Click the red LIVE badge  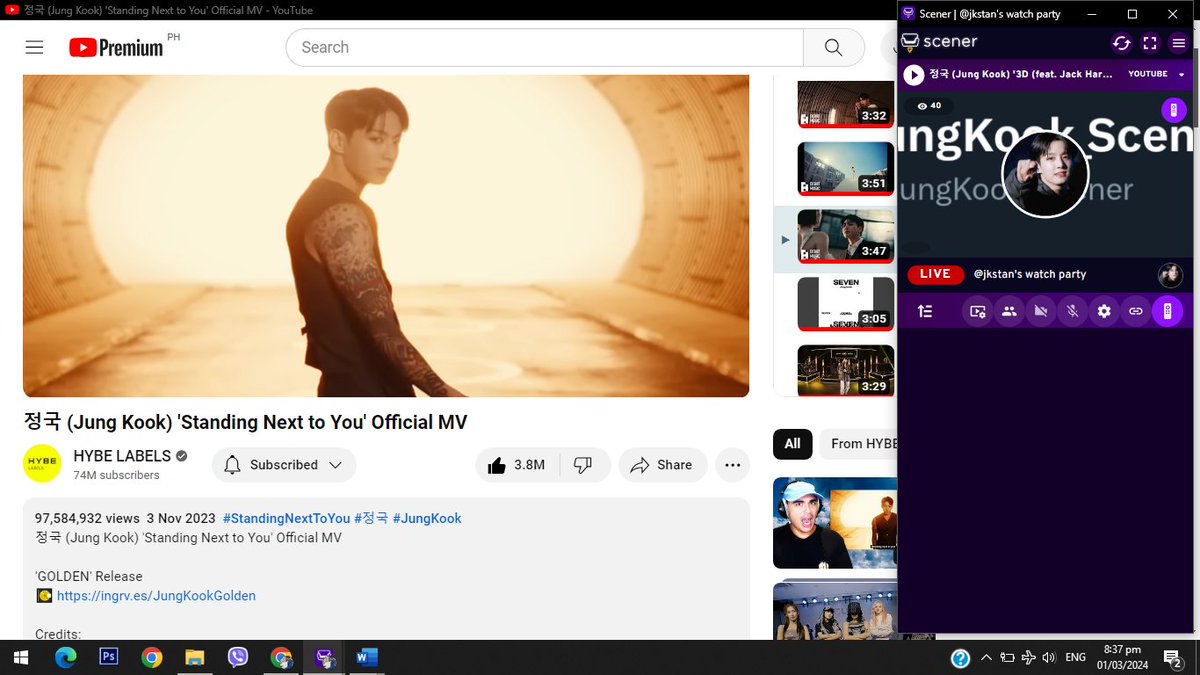pos(935,274)
